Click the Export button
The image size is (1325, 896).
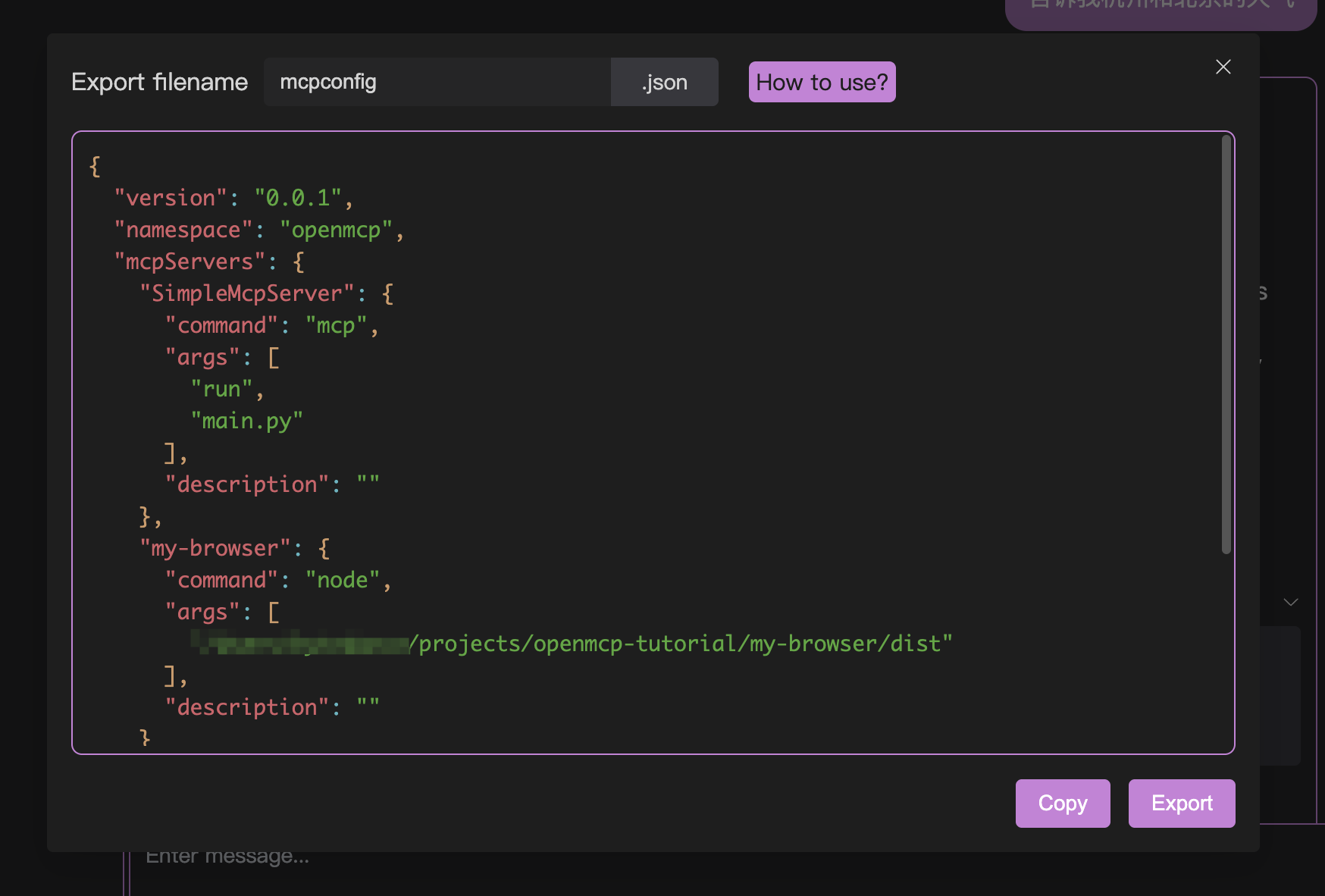(1181, 803)
